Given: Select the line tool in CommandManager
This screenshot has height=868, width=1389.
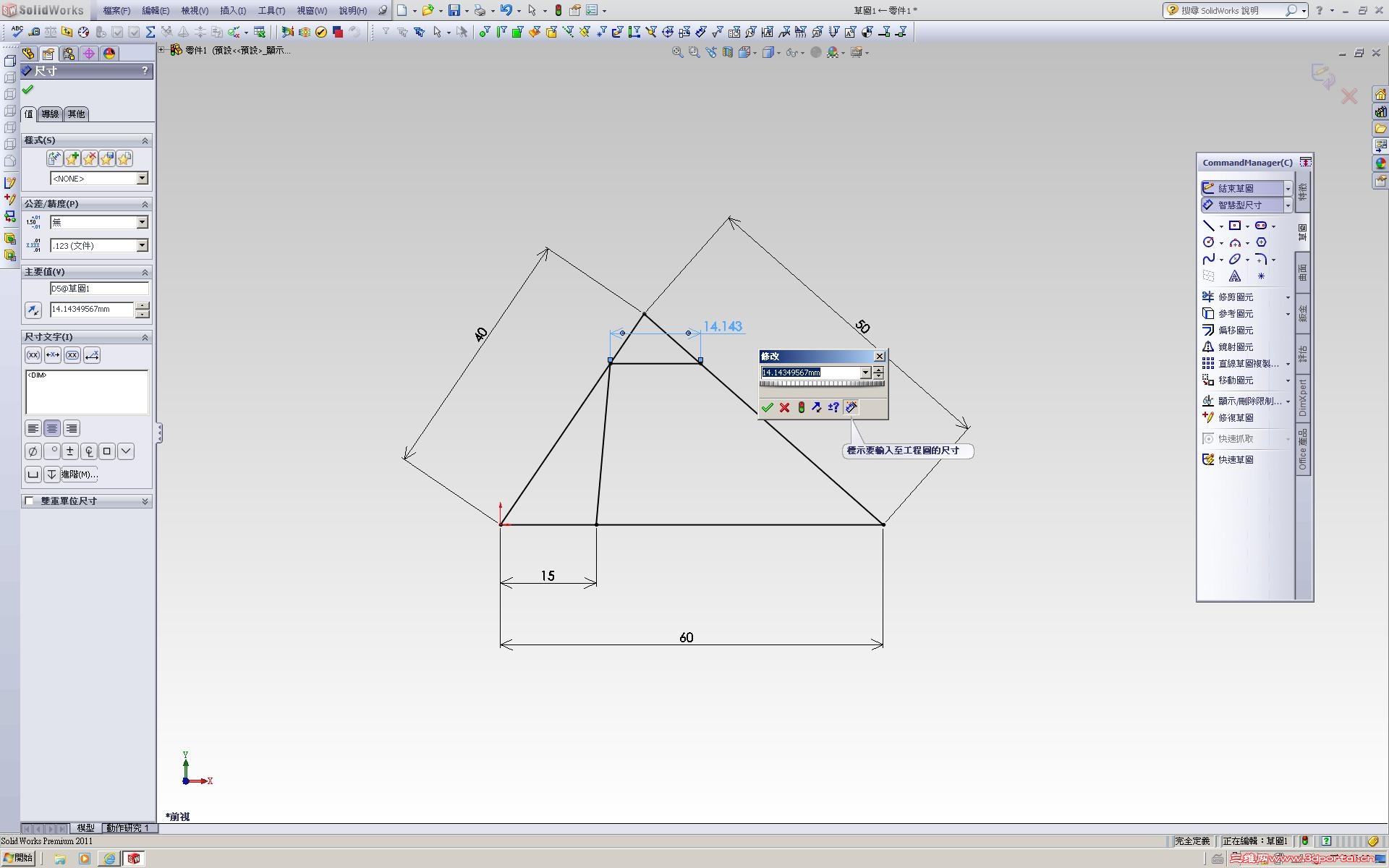Looking at the screenshot, I should 1208,226.
